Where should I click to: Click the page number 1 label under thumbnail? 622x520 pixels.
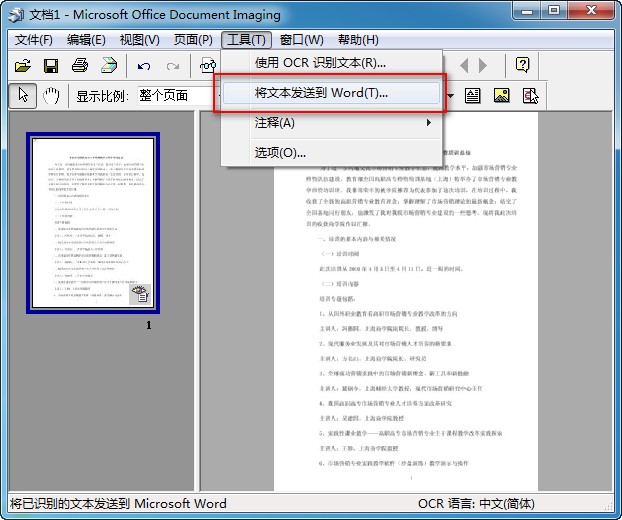pyautogui.click(x=149, y=325)
